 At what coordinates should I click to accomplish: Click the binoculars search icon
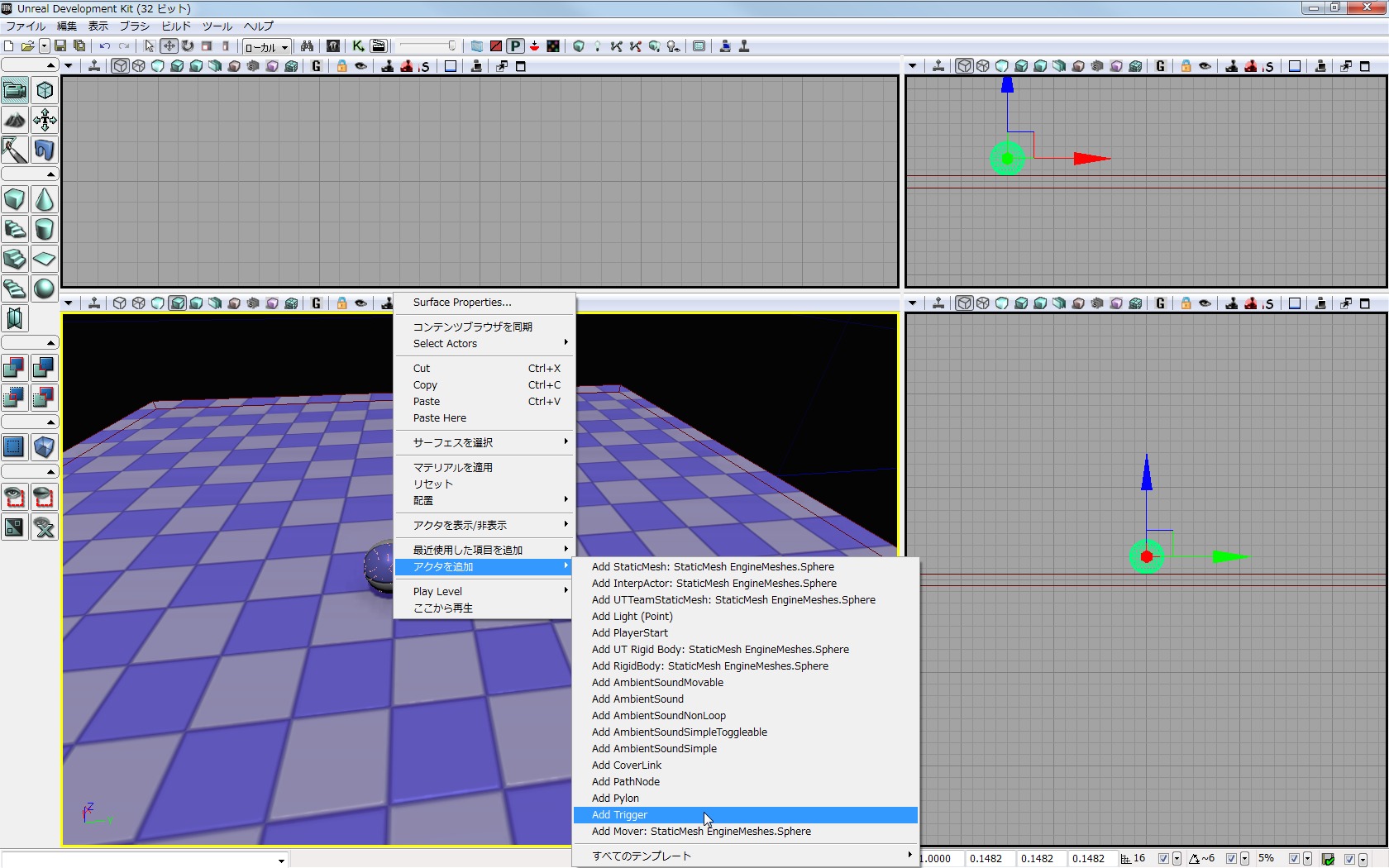click(x=307, y=46)
